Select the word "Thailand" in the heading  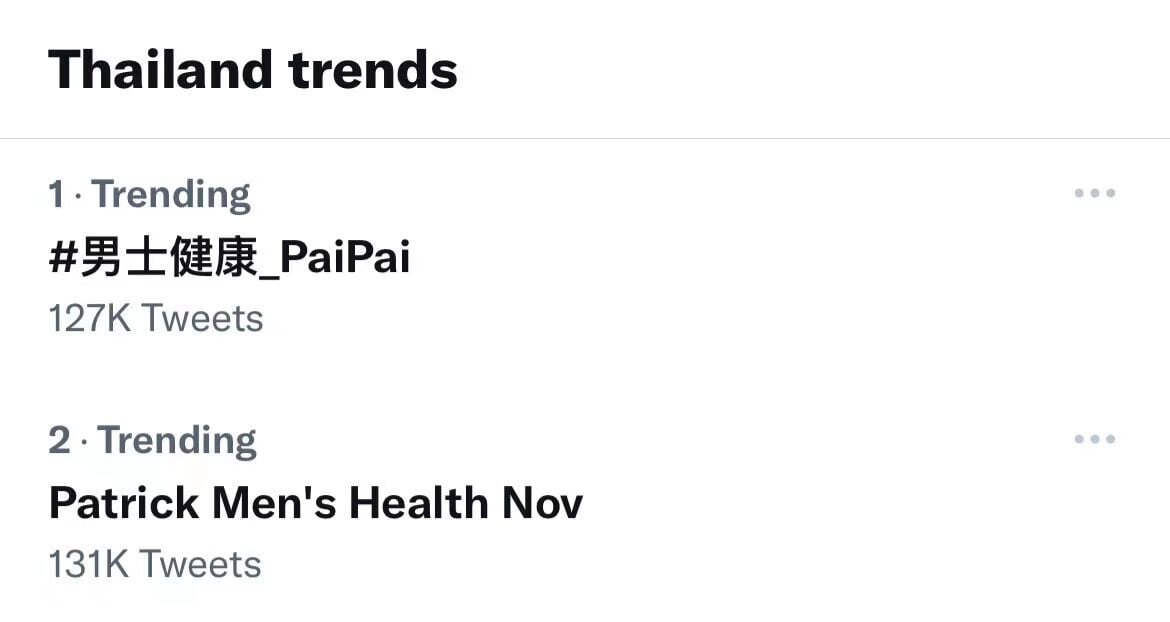coord(160,70)
